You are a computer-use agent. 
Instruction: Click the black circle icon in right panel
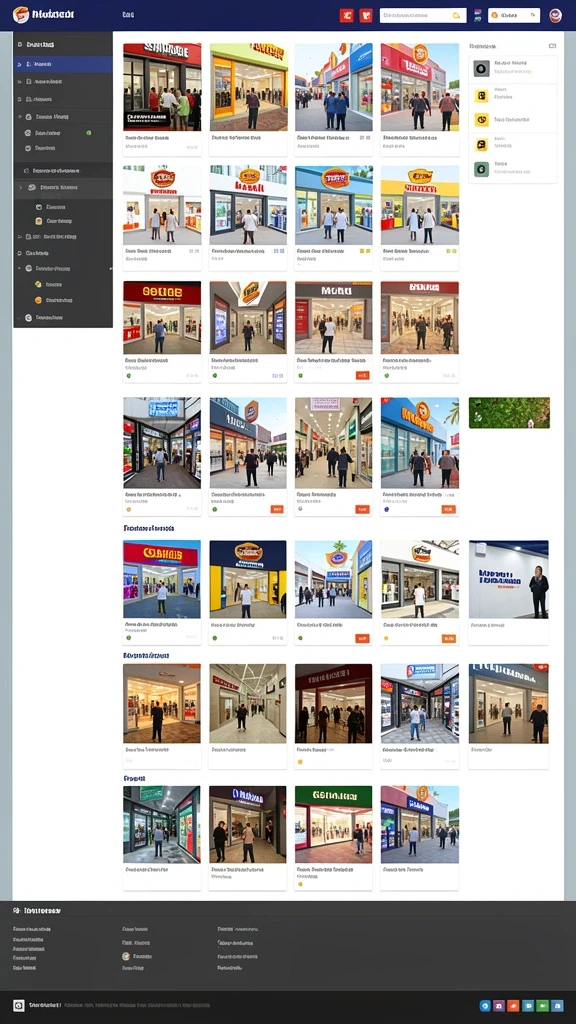pyautogui.click(x=481, y=67)
